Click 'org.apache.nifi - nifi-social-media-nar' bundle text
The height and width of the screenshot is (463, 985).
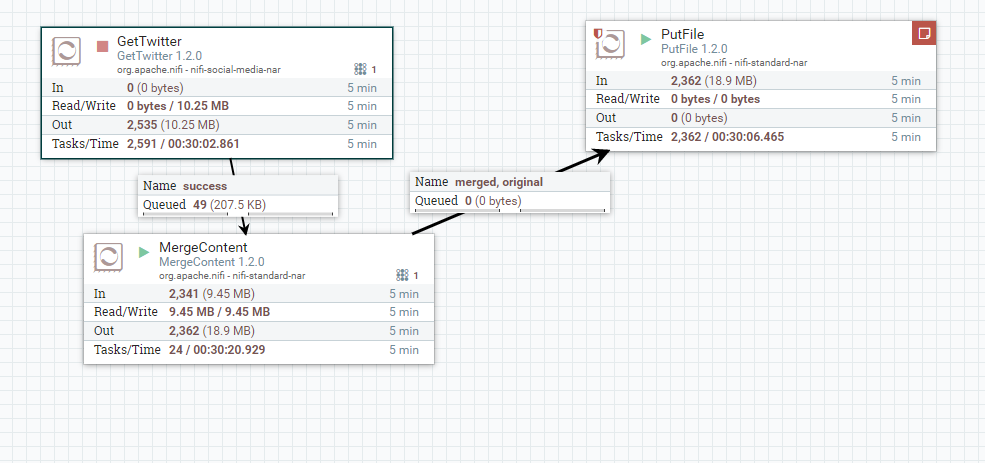click(x=199, y=70)
